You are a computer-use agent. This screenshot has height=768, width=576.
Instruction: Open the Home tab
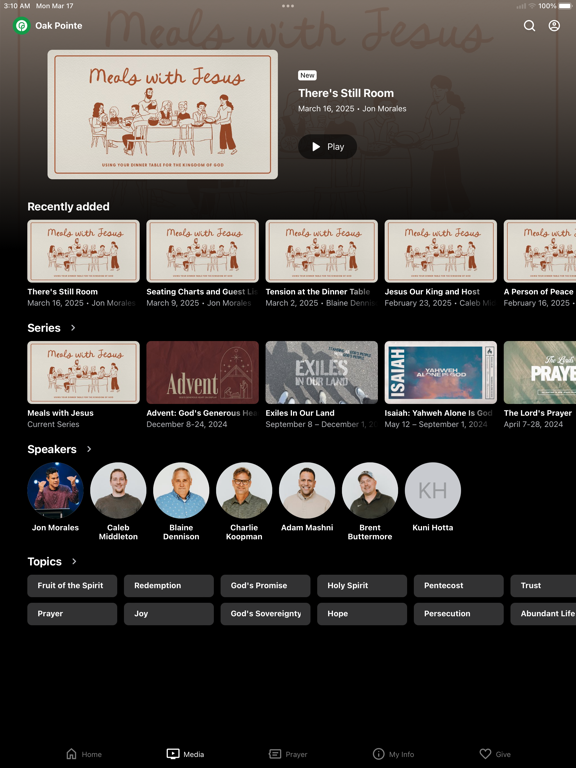(84, 754)
